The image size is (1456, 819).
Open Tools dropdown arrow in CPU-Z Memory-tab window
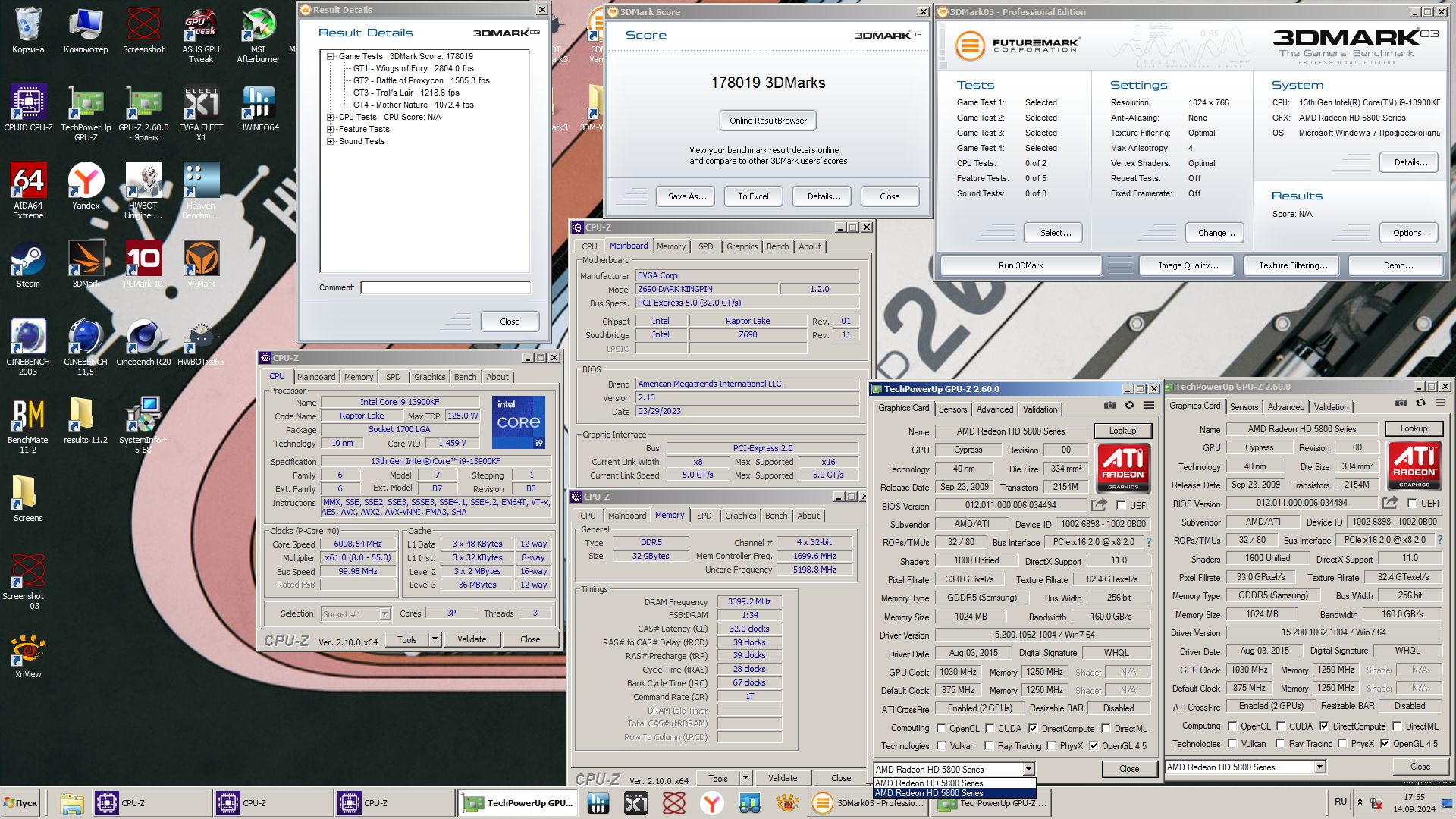745,778
